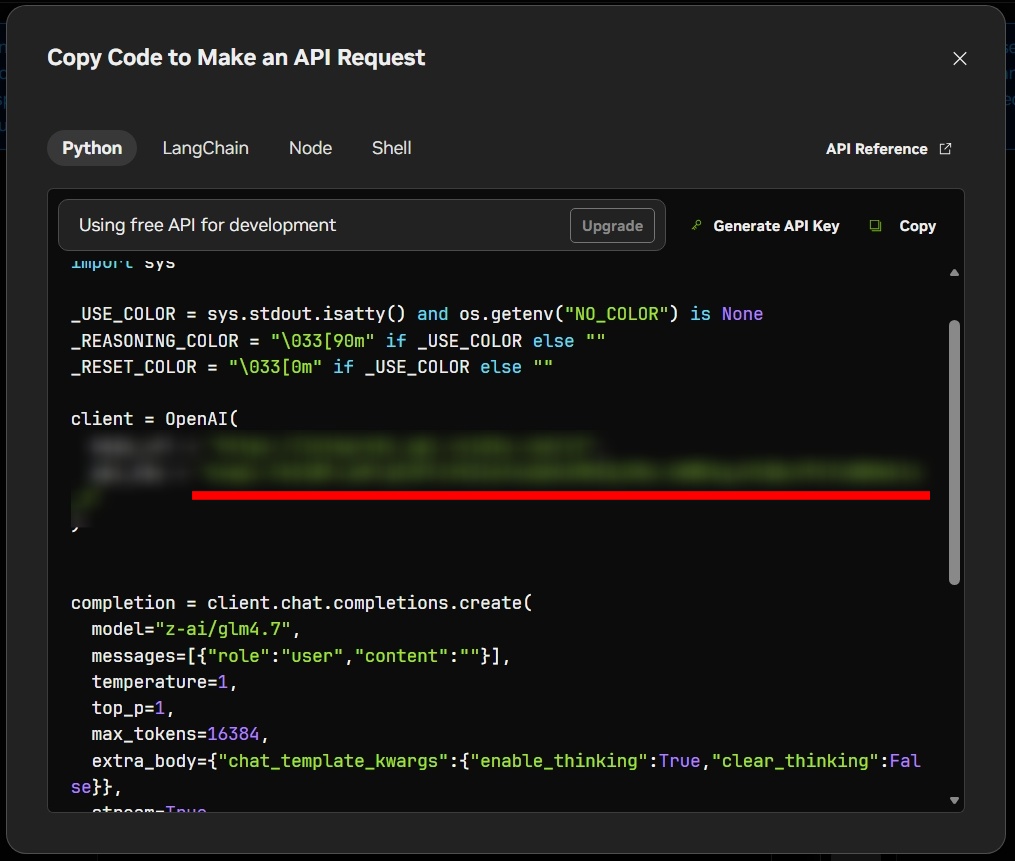This screenshot has height=861, width=1015.
Task: Click the 'client = OpenAI(' code line
Action: 155,419
